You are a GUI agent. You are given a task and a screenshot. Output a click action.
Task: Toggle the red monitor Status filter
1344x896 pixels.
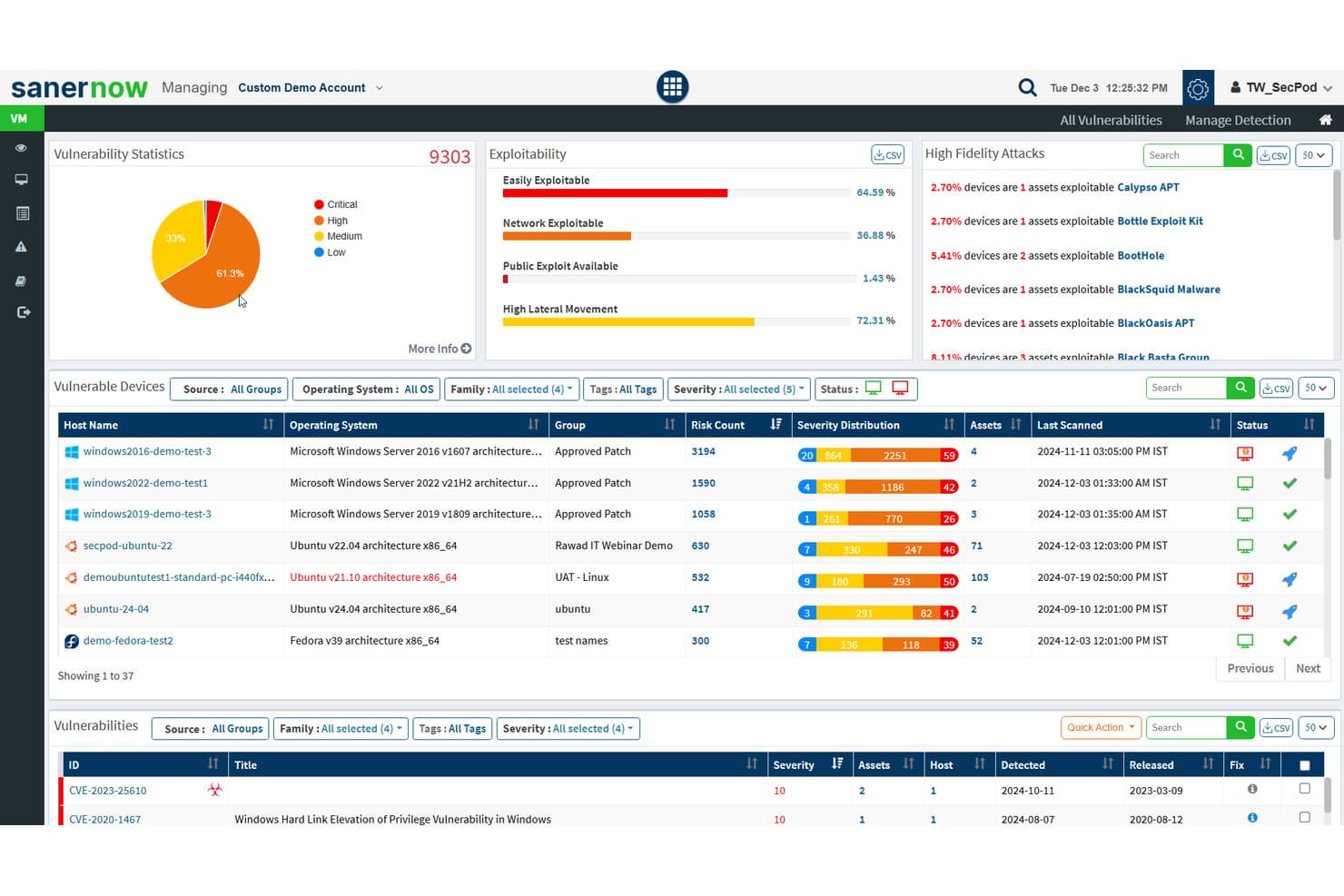pos(900,389)
